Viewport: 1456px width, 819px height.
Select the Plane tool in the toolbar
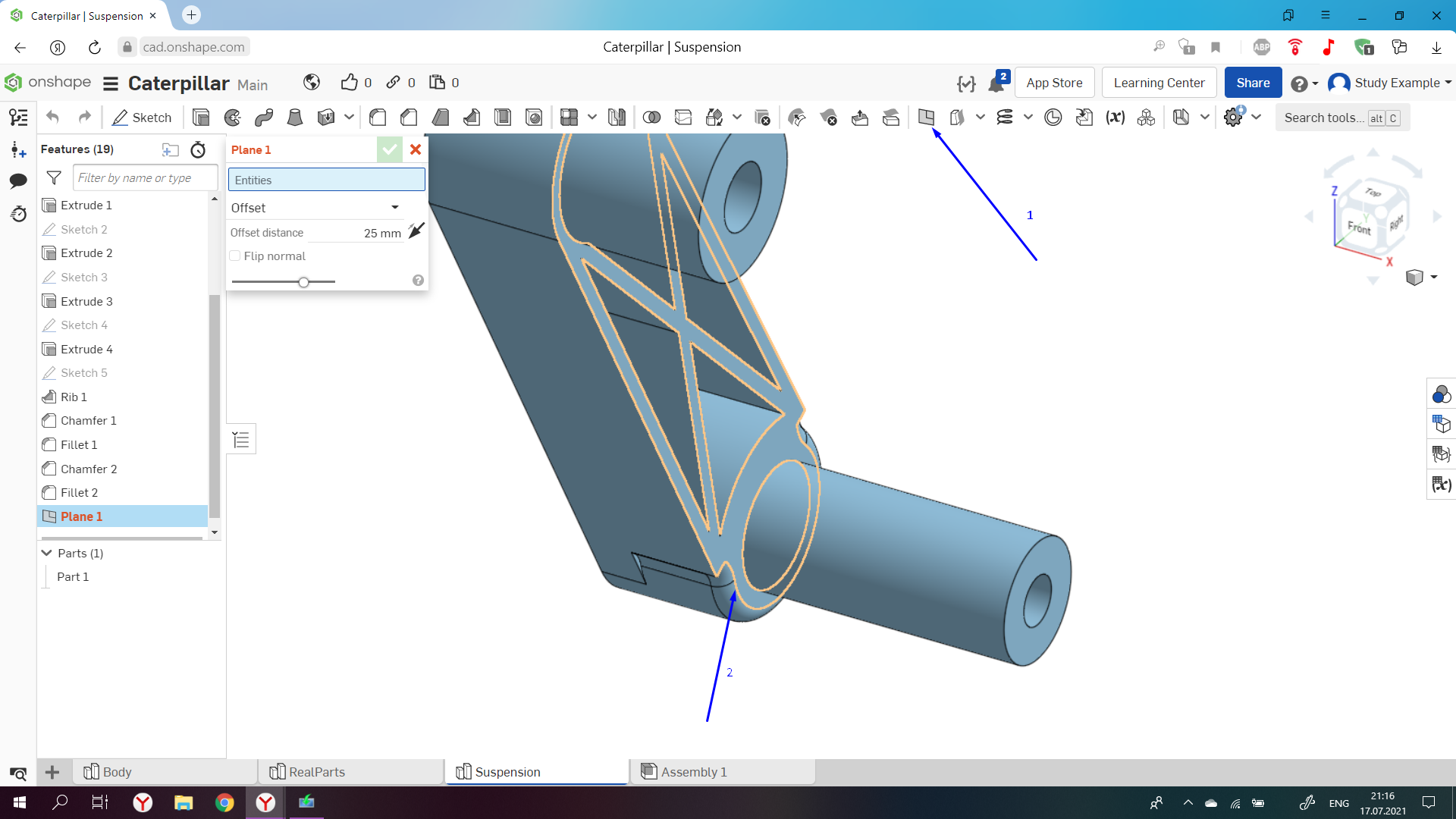[926, 118]
